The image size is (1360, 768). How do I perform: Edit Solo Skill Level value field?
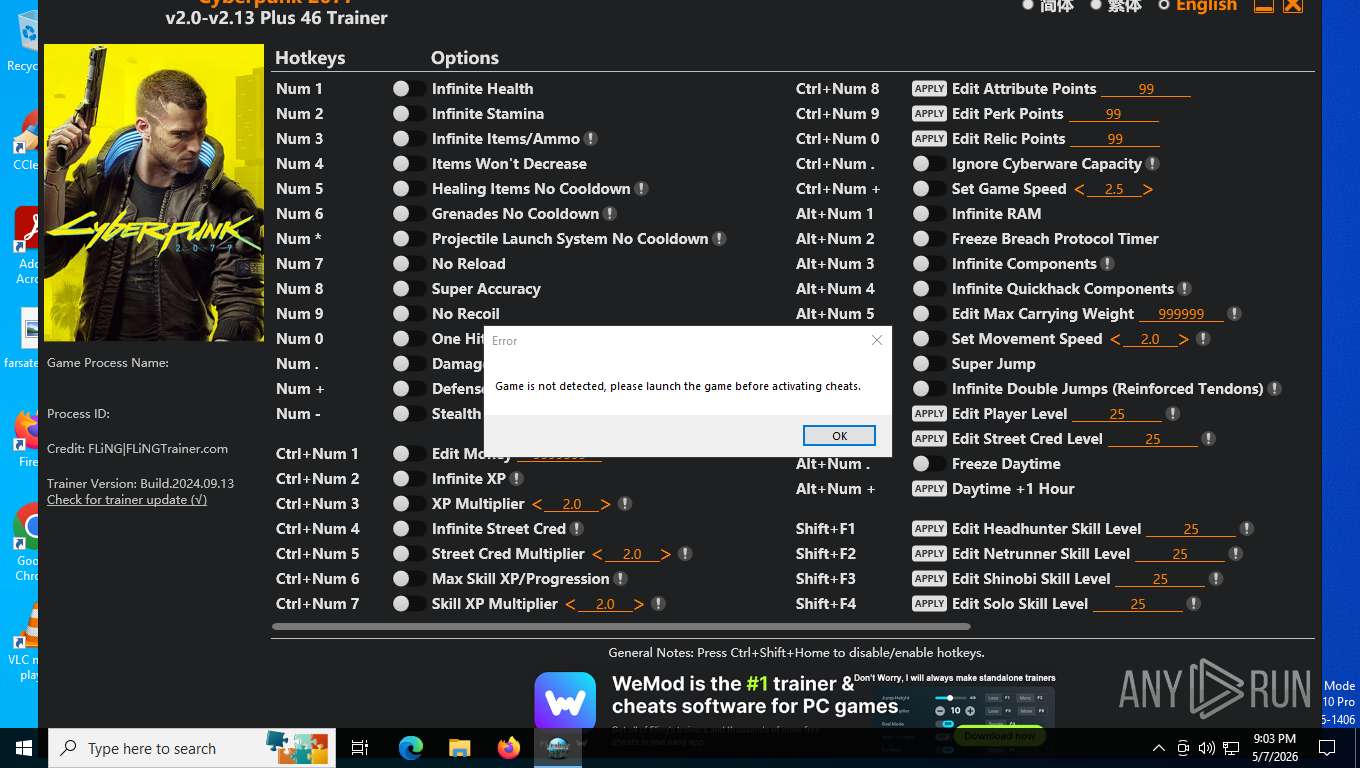1138,604
